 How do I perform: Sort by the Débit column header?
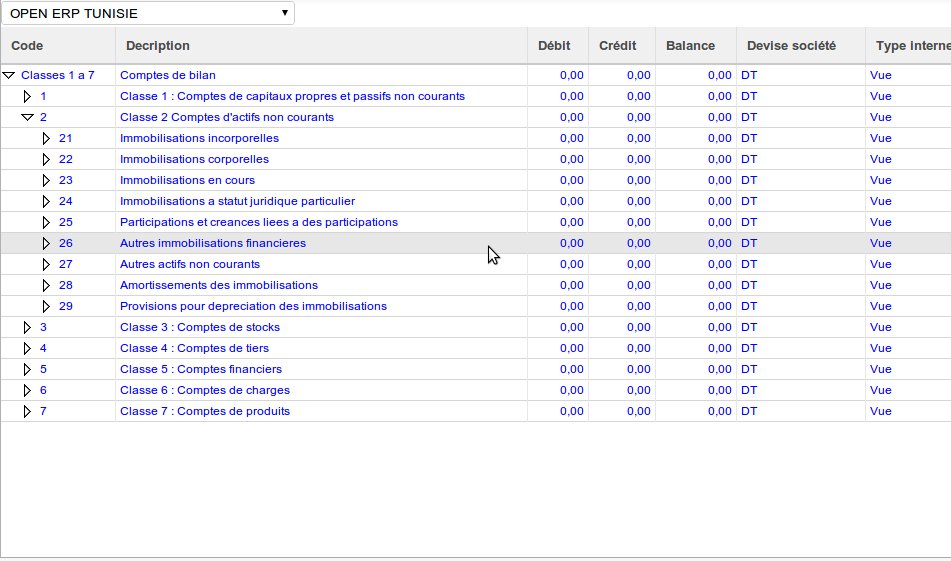click(555, 46)
